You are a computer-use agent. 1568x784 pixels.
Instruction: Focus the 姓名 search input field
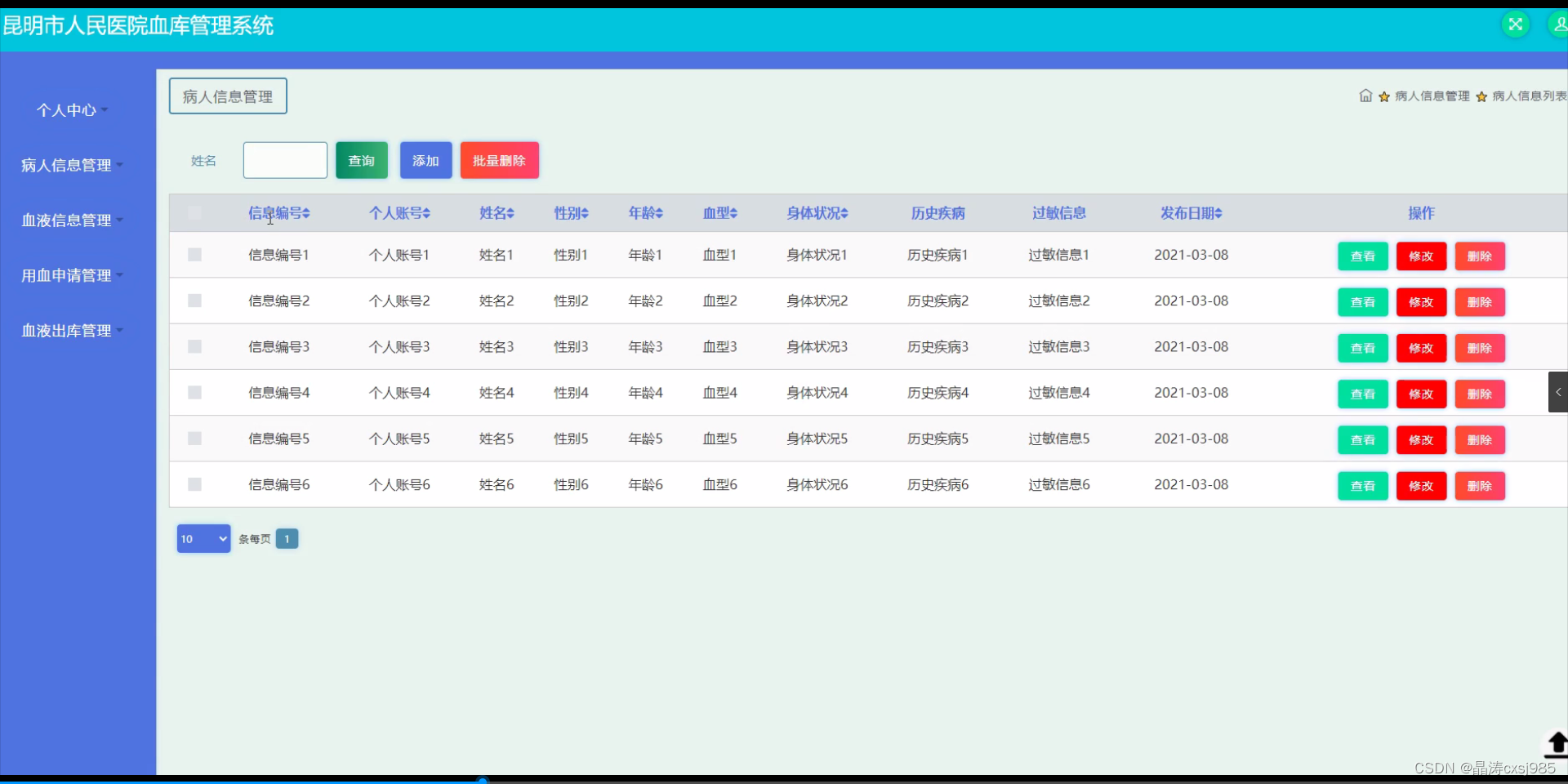tap(285, 160)
